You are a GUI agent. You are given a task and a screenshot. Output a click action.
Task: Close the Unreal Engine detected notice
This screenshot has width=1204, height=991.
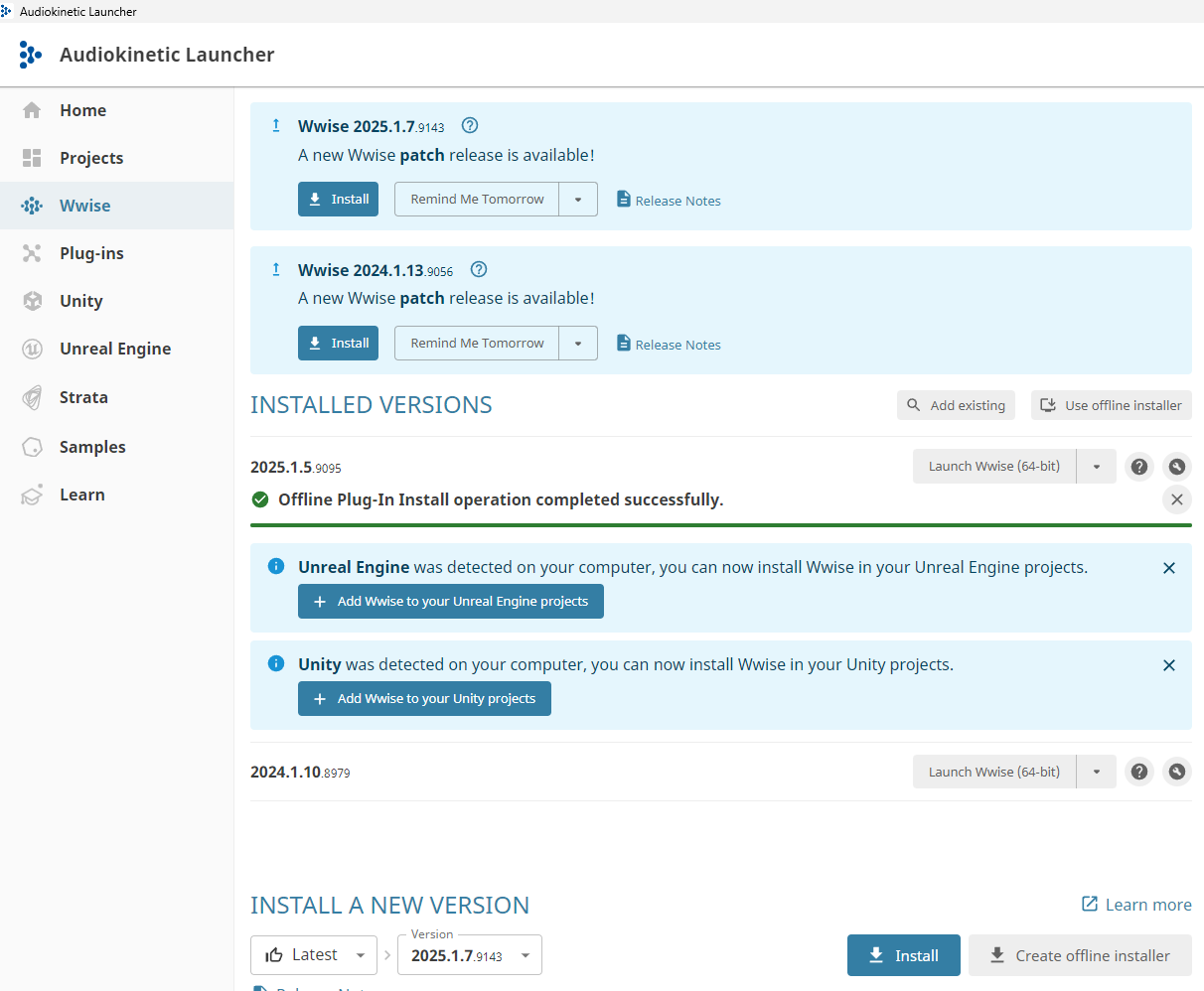[x=1169, y=568]
